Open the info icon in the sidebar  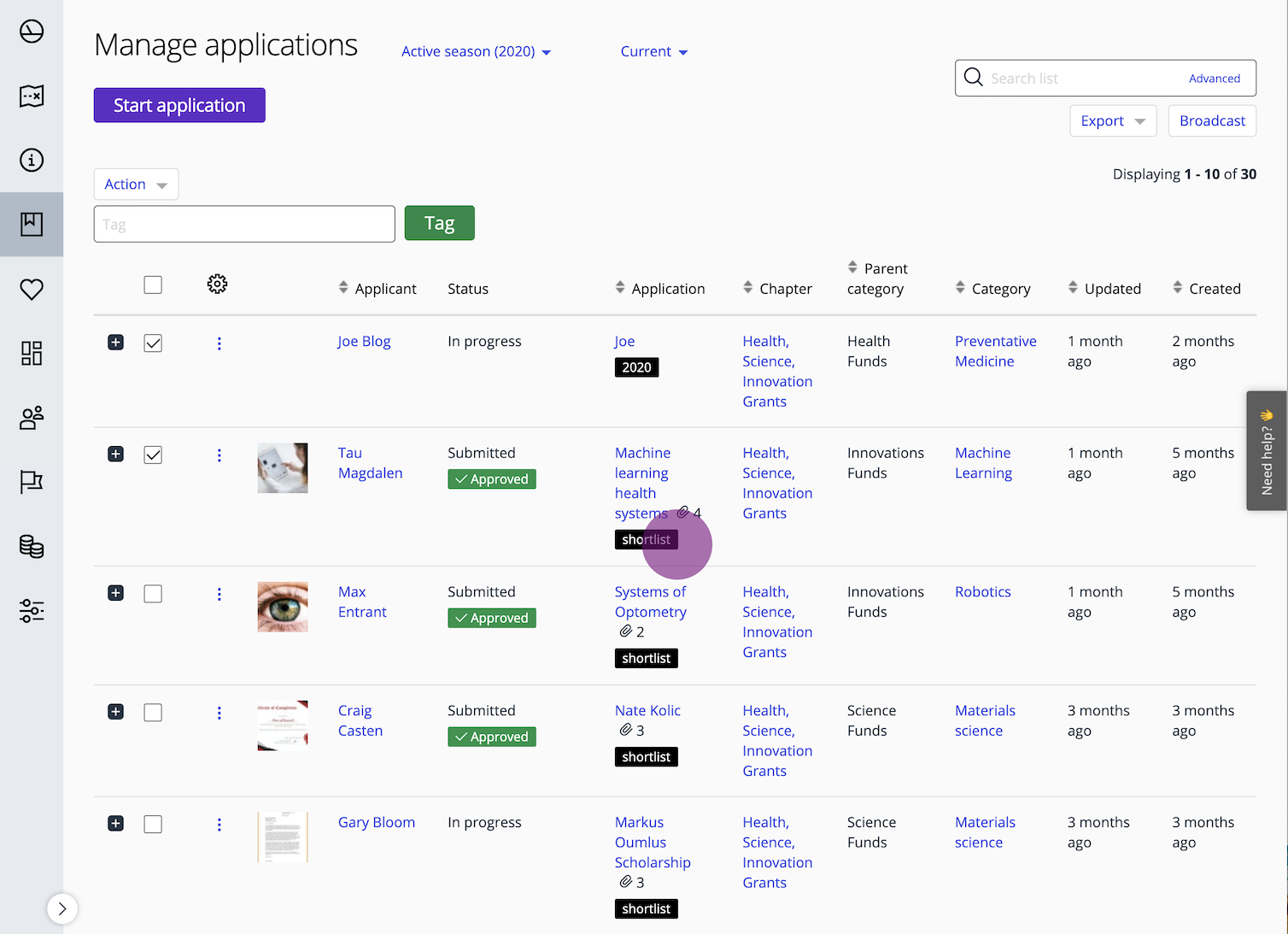(x=32, y=160)
